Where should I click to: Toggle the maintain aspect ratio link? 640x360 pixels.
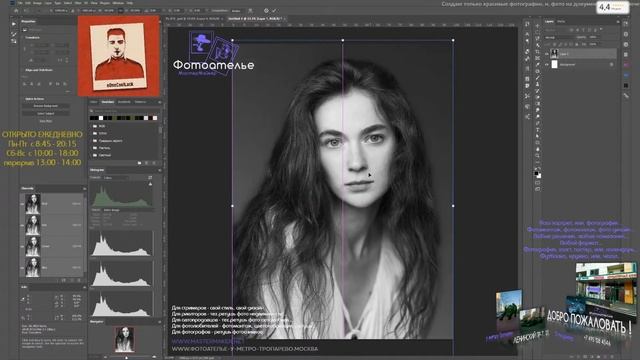coord(121,11)
